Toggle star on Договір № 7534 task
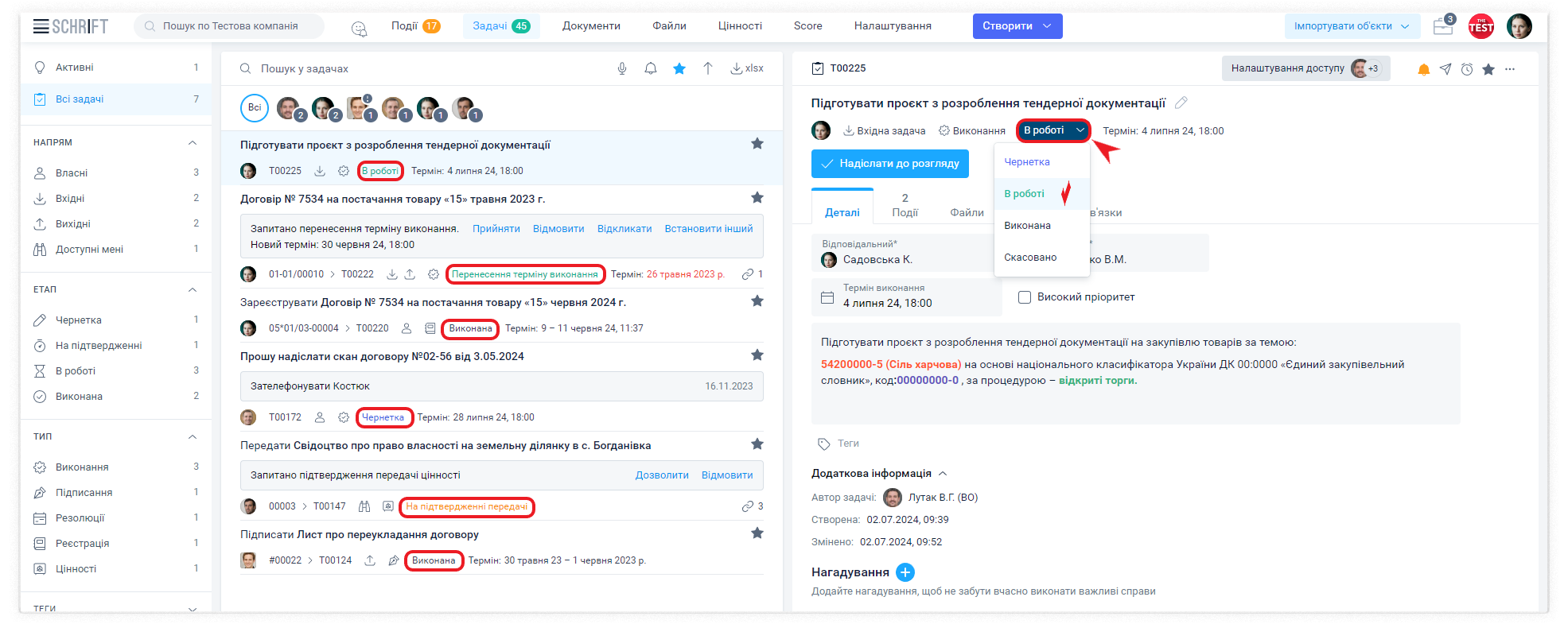This screenshot has width=1568, height=624. 757,198
